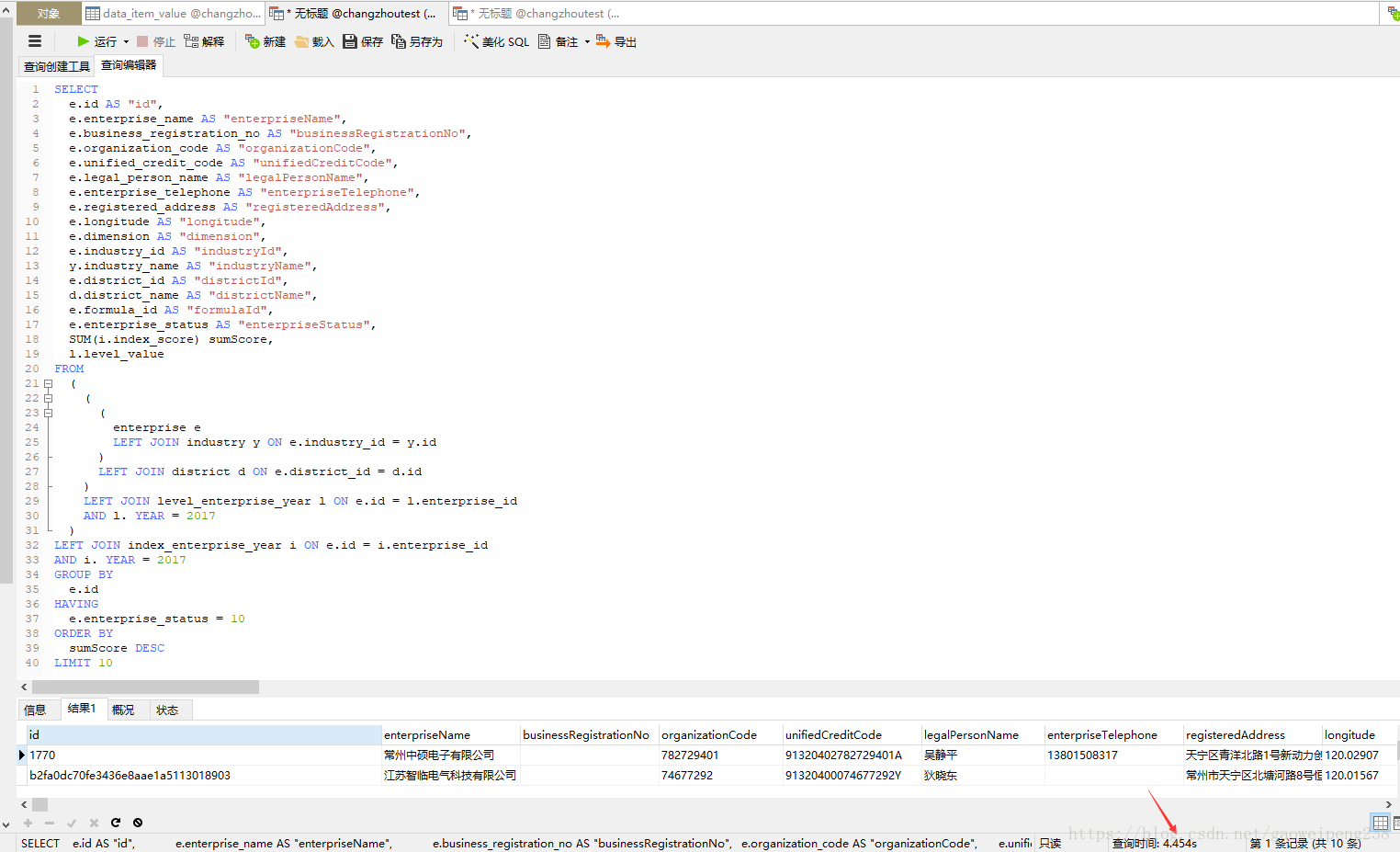Viewport: 1400px width, 852px height.
Task: Select the 查询编辑器 tab
Action: [129, 65]
